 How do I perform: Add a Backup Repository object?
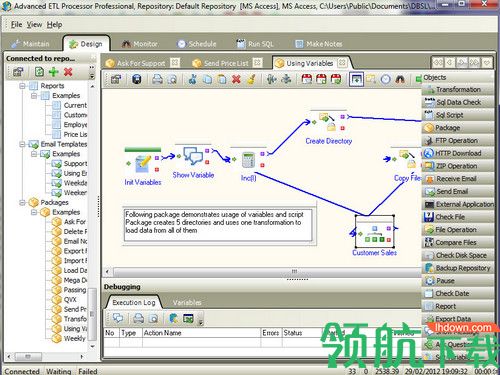click(x=458, y=268)
